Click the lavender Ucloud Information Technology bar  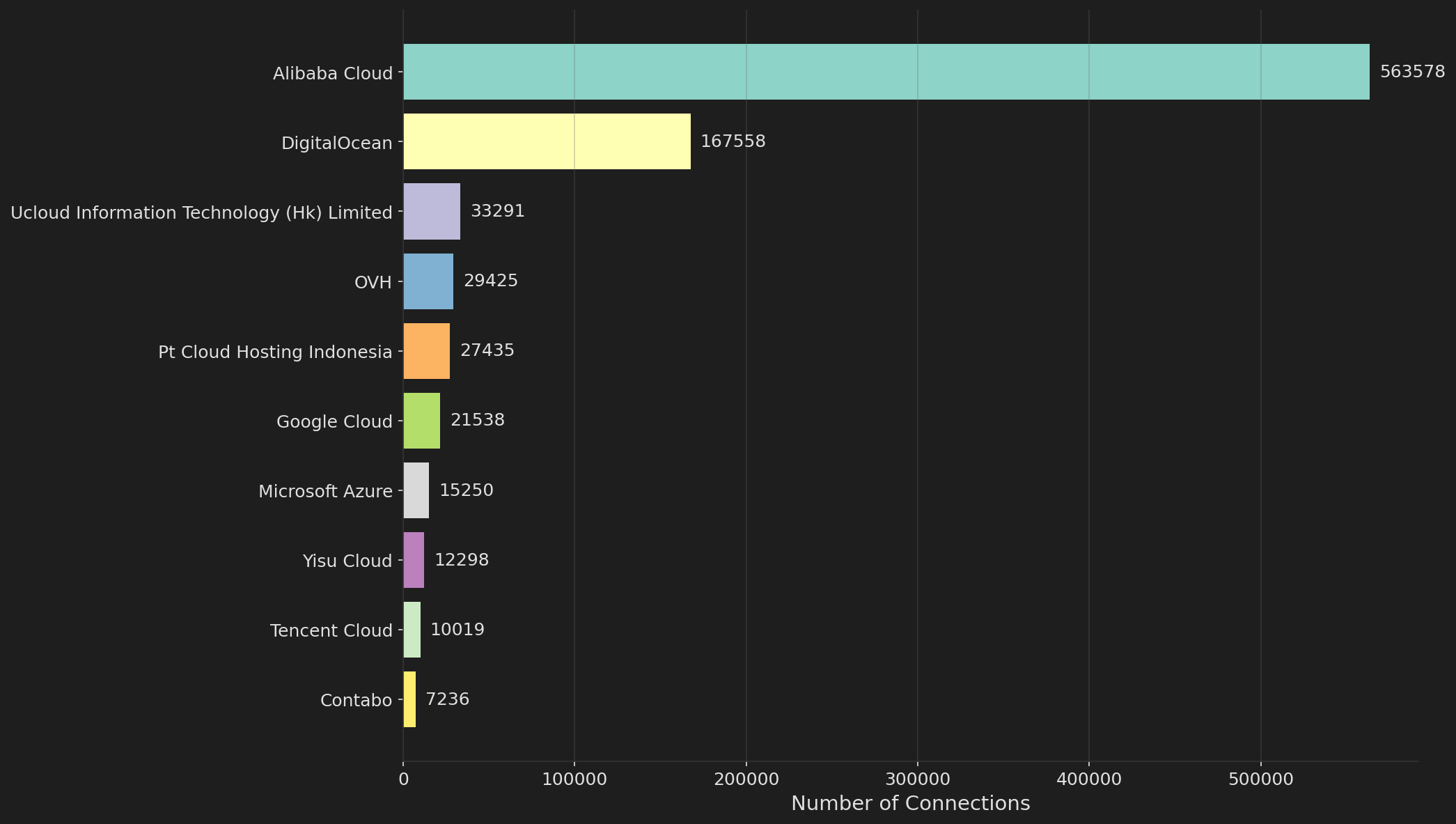point(432,211)
